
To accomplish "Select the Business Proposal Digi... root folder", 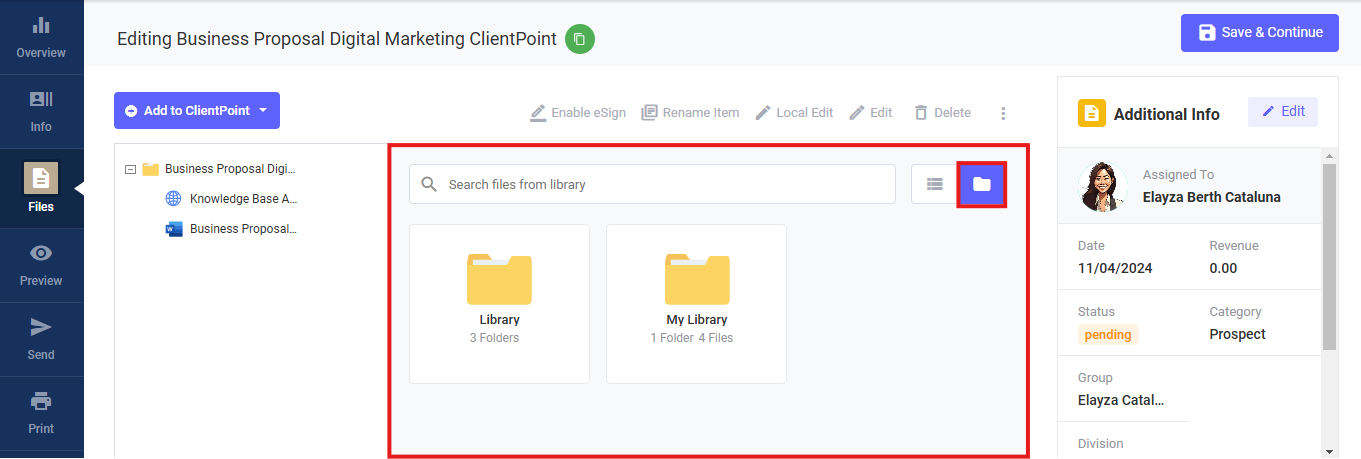I will 220,169.
